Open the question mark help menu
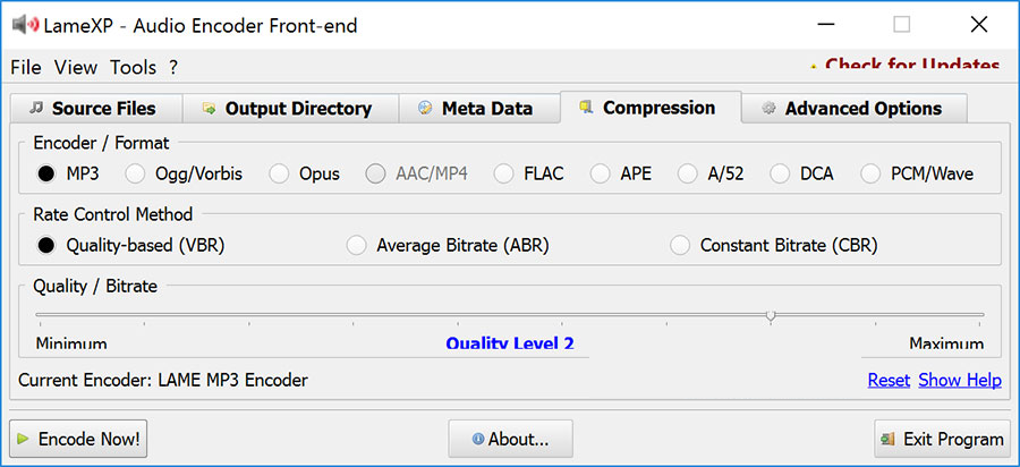This screenshot has width=1020, height=467. pyautogui.click(x=173, y=67)
